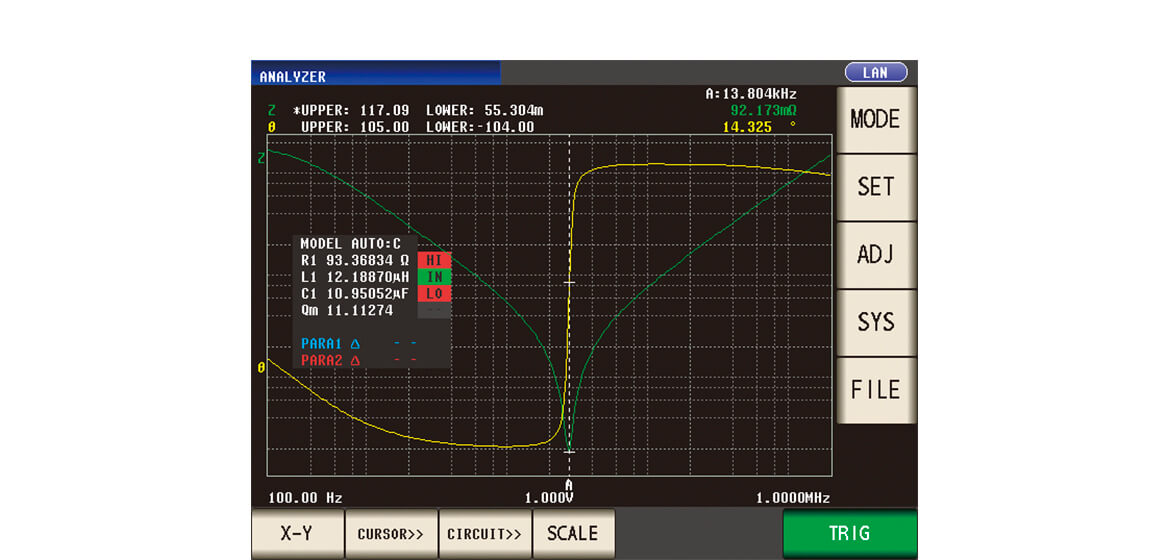1170x560 pixels.
Task: Expand the CIRCUIT>> options
Action: click(x=485, y=533)
